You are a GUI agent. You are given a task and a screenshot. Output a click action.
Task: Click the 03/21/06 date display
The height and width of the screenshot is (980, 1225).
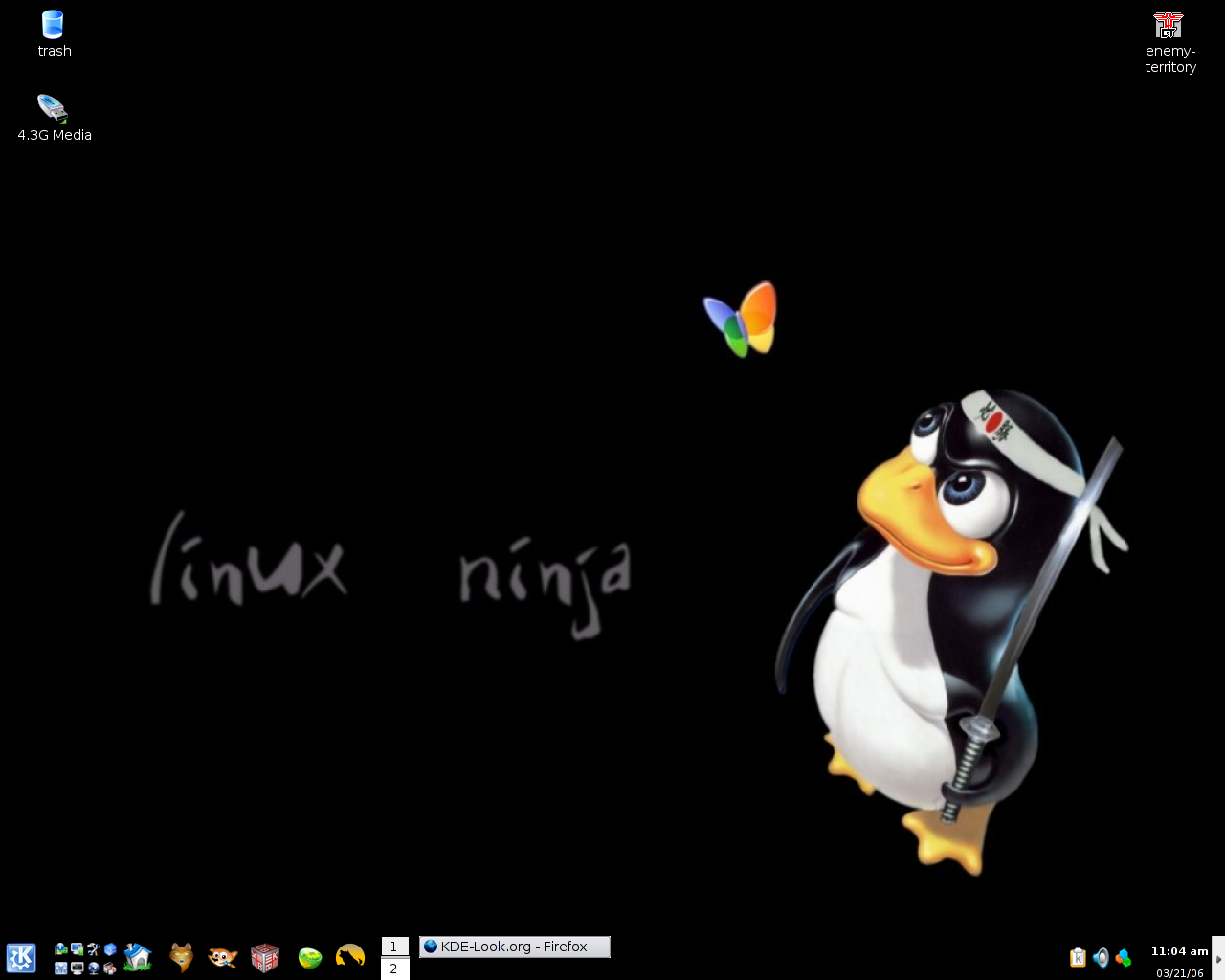pos(1180,973)
